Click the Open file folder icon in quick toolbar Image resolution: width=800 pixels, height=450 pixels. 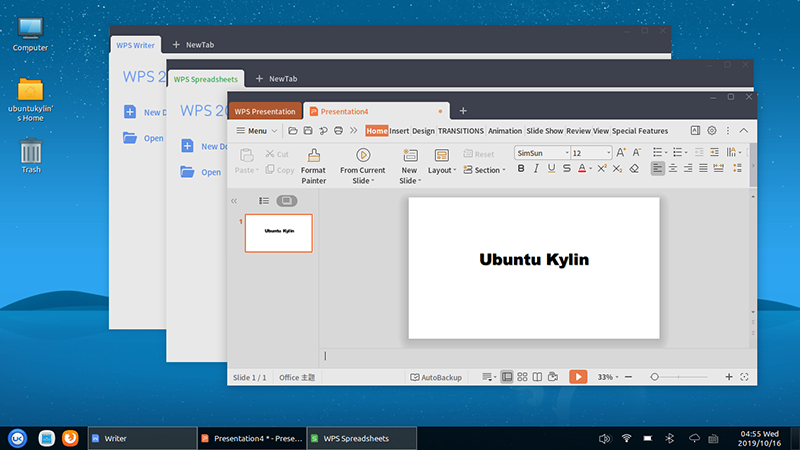(x=293, y=131)
